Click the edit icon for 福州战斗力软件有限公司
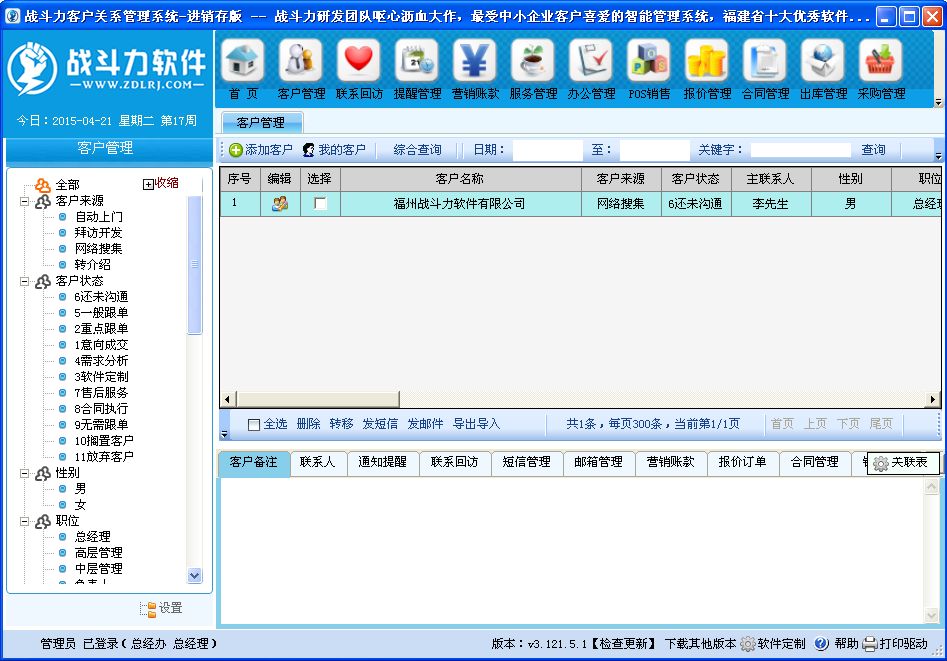The width and height of the screenshot is (947, 661). [x=280, y=204]
